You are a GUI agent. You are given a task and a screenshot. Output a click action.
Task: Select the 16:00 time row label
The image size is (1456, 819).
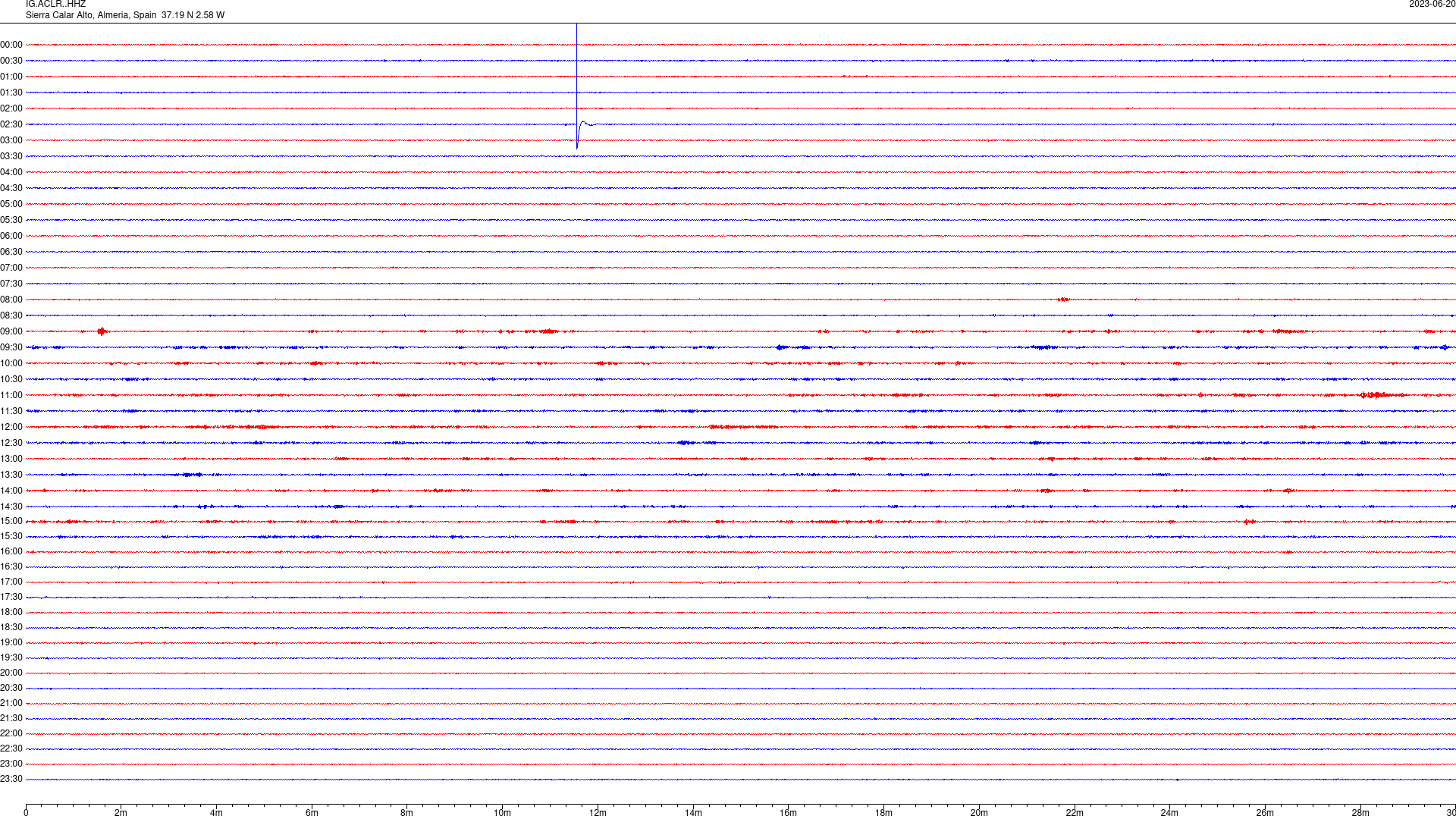[11, 551]
